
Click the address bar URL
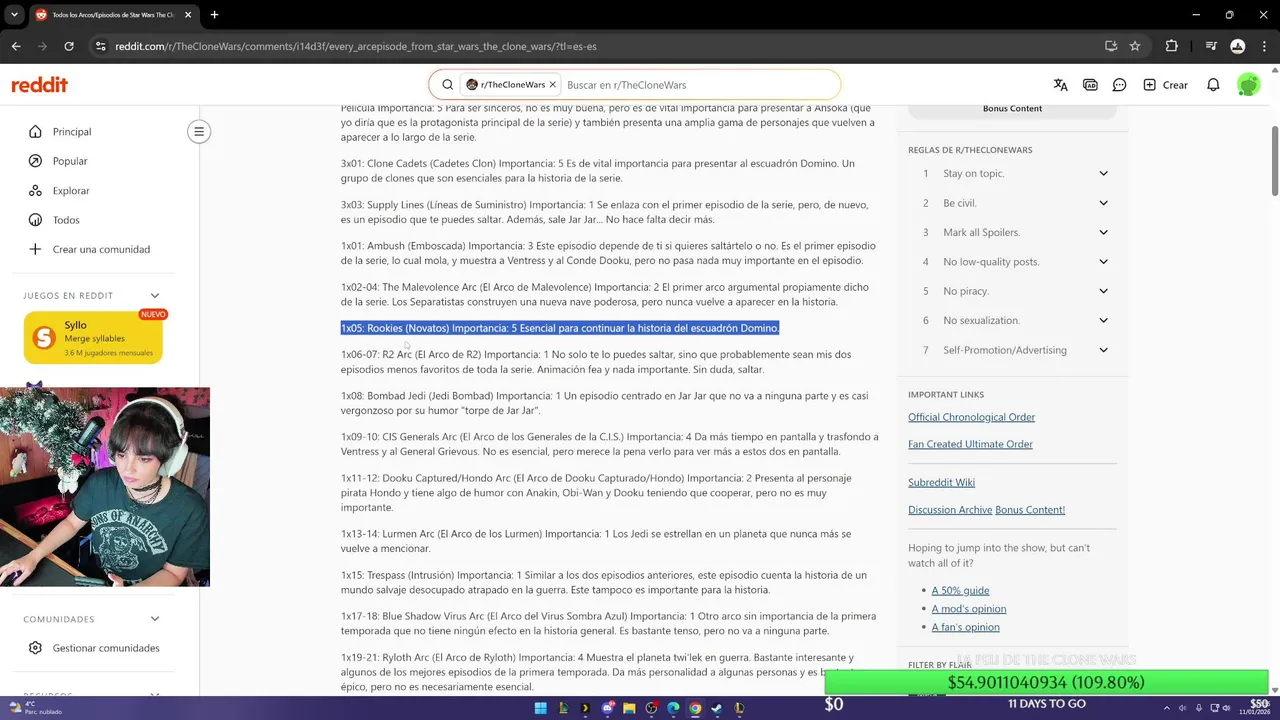(x=355, y=46)
